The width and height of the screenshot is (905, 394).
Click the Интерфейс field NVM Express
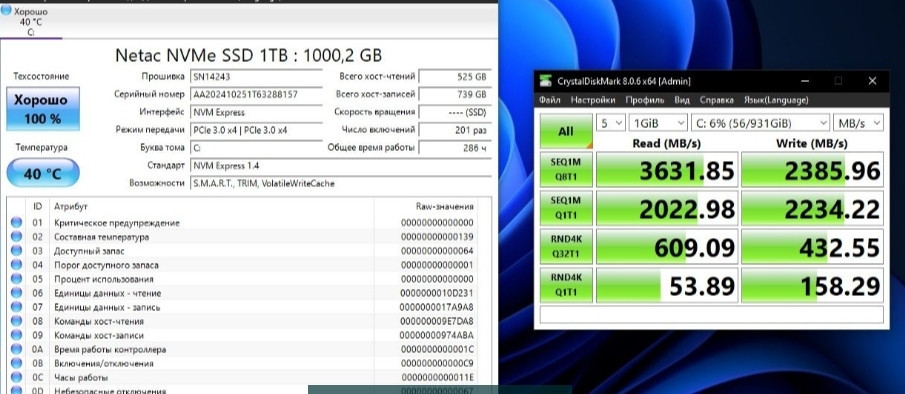point(256,112)
